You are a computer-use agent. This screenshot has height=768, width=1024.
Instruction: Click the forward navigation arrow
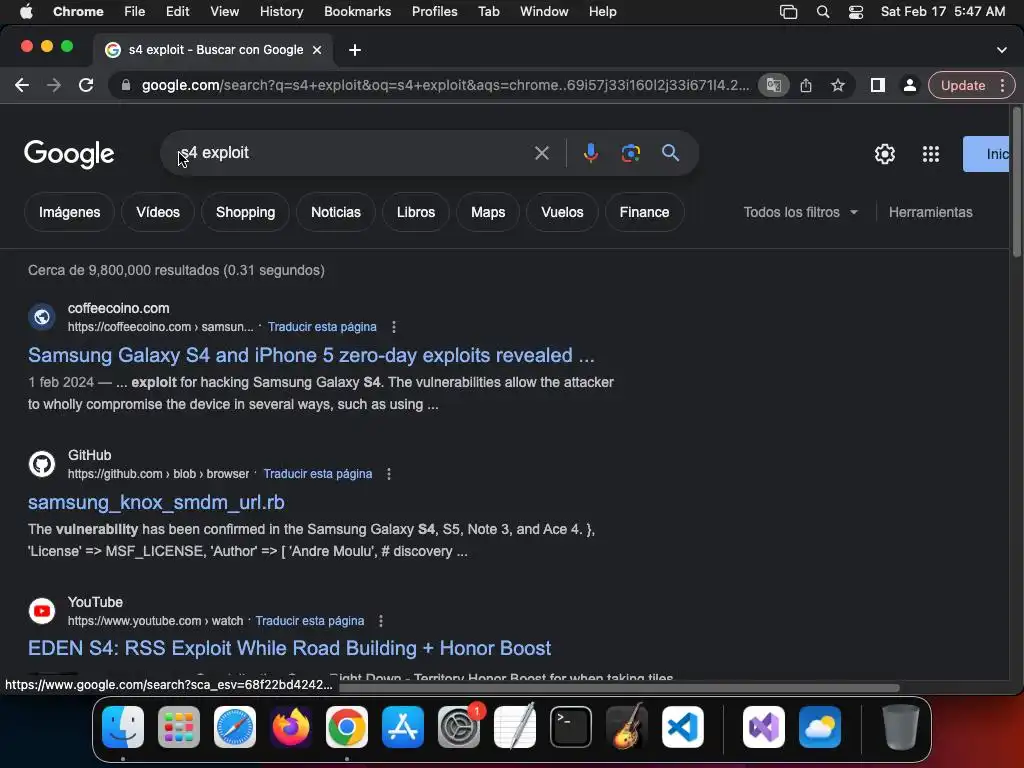click(54, 85)
